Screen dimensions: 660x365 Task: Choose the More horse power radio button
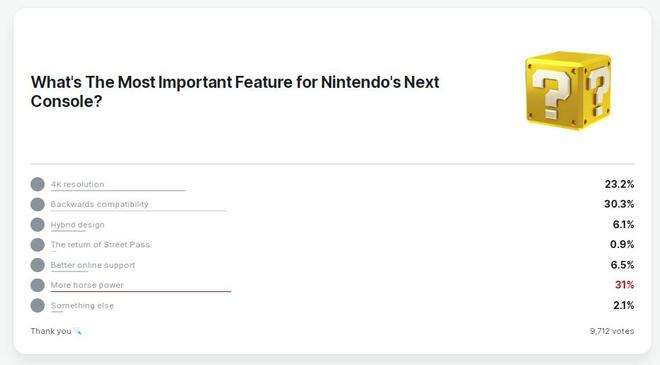(x=37, y=285)
